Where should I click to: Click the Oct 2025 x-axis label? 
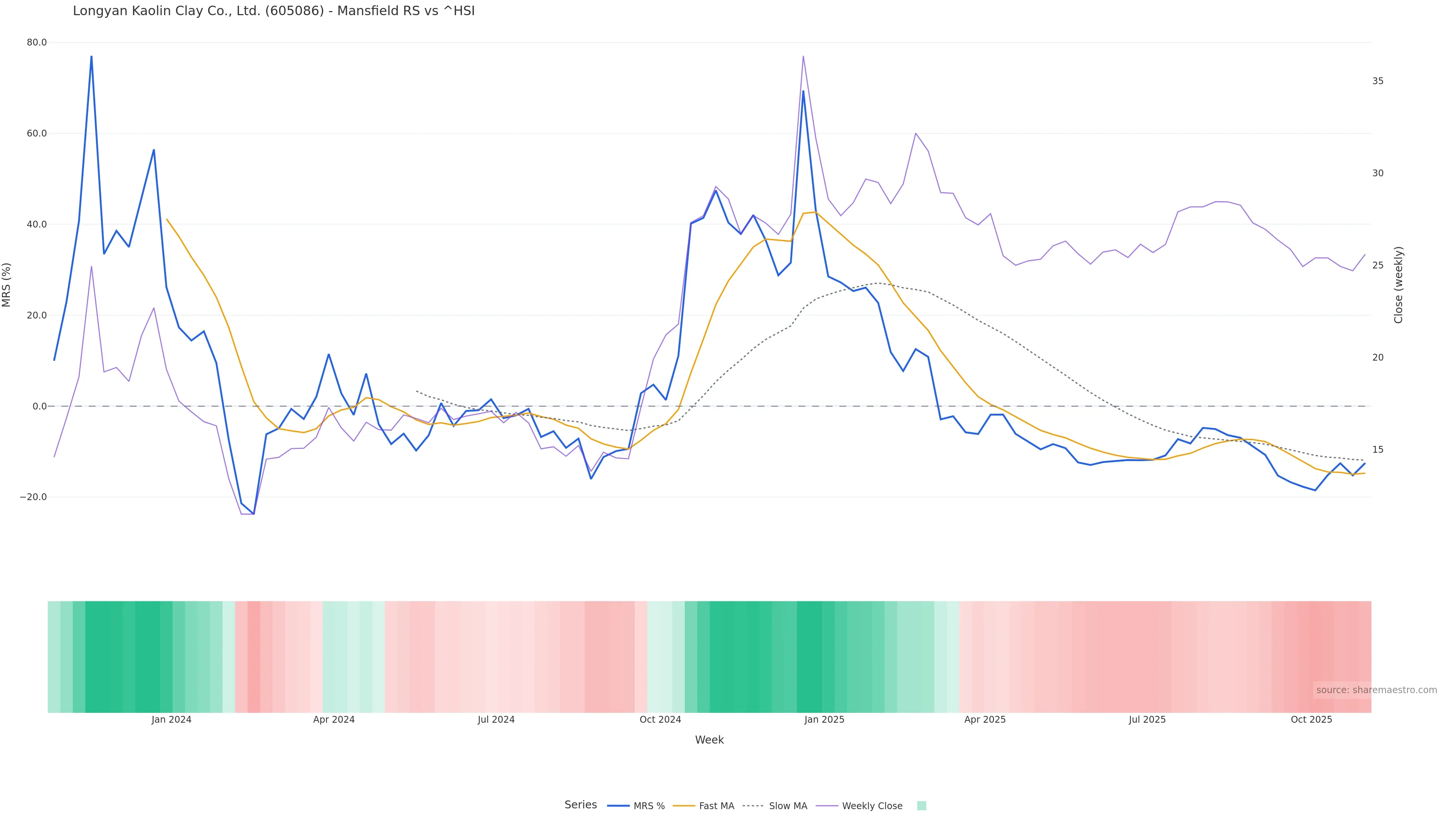click(x=1311, y=720)
